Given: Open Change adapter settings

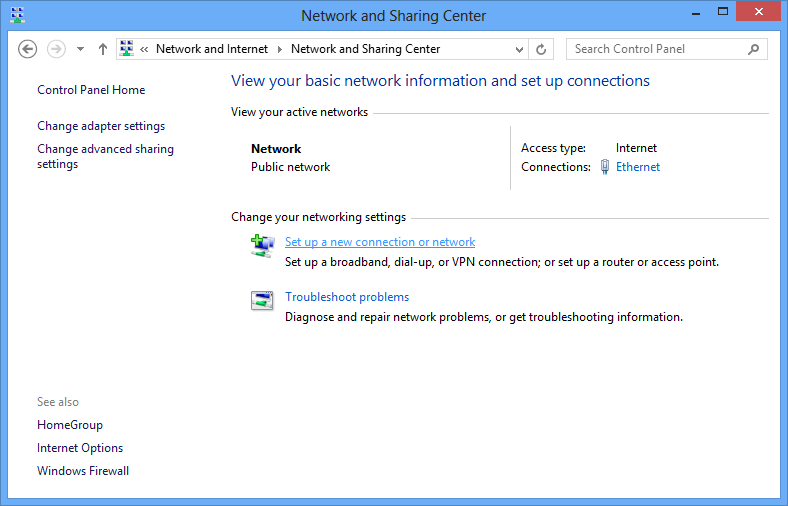Looking at the screenshot, I should coord(101,126).
